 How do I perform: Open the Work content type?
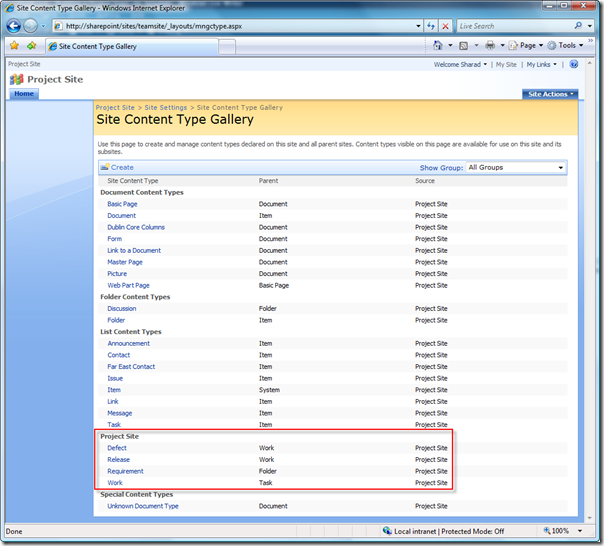(115, 482)
